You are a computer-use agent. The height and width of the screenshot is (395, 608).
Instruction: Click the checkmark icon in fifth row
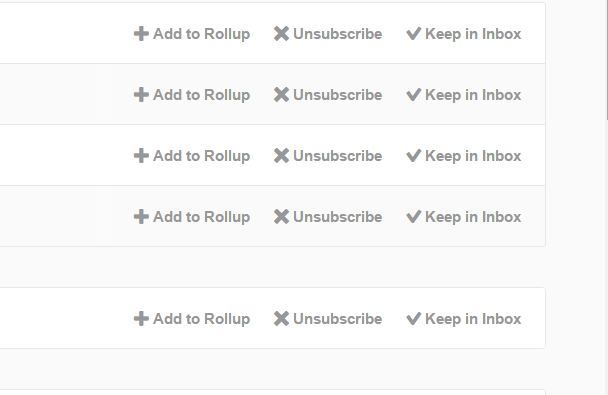pos(413,319)
